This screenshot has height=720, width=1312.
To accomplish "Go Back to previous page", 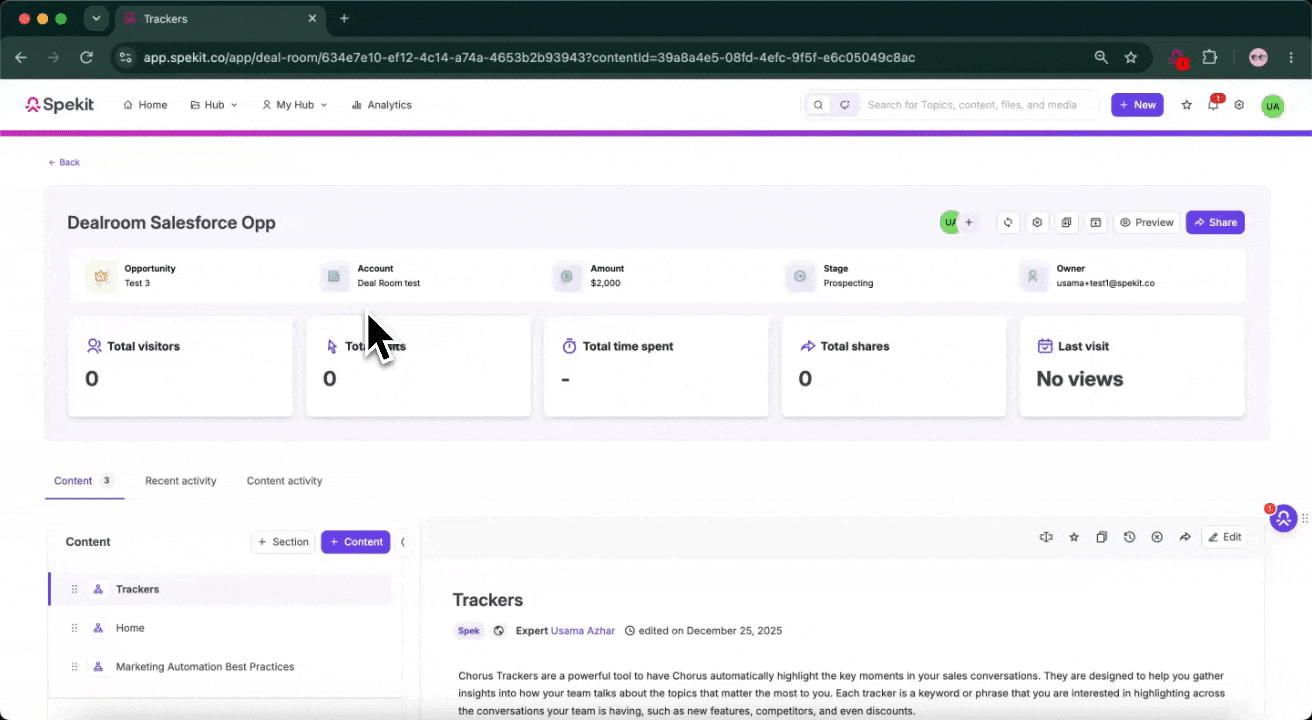I will [64, 162].
